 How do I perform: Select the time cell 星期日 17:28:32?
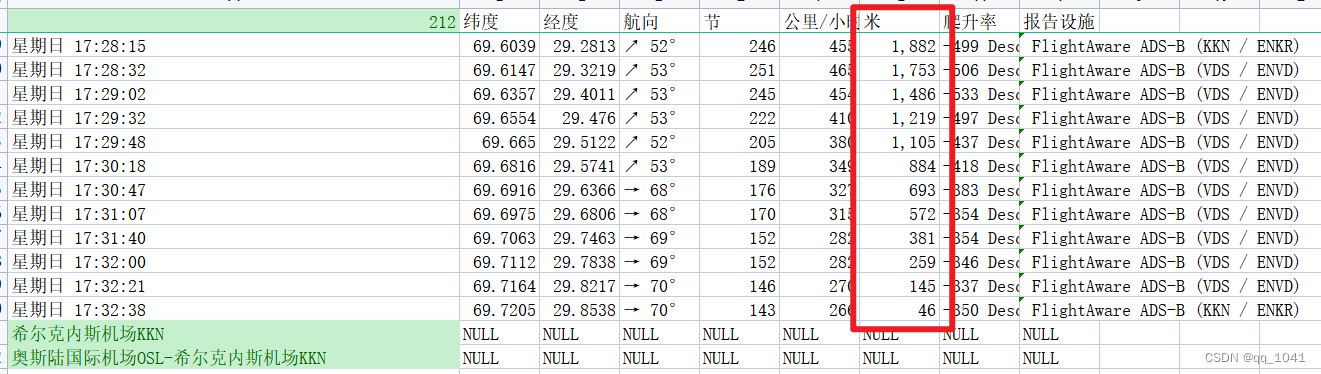234,70
